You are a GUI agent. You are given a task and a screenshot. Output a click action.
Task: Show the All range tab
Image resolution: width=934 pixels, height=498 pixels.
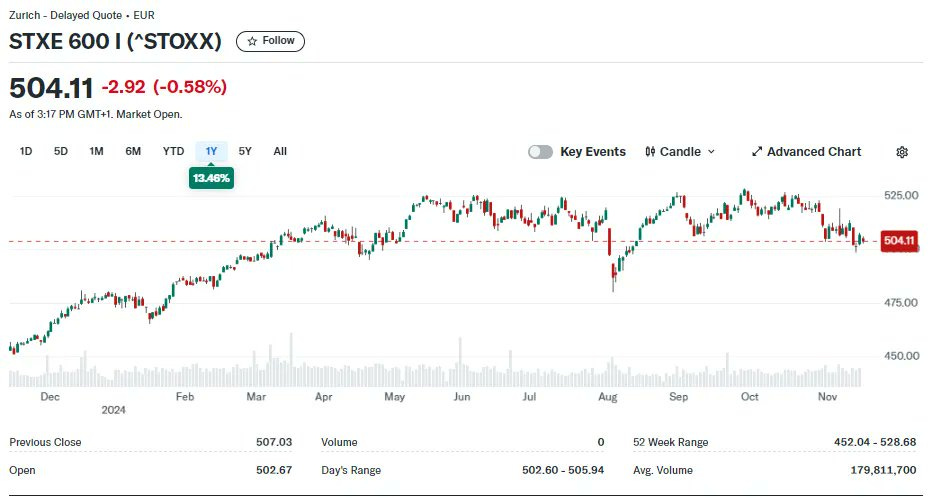pyautogui.click(x=280, y=151)
